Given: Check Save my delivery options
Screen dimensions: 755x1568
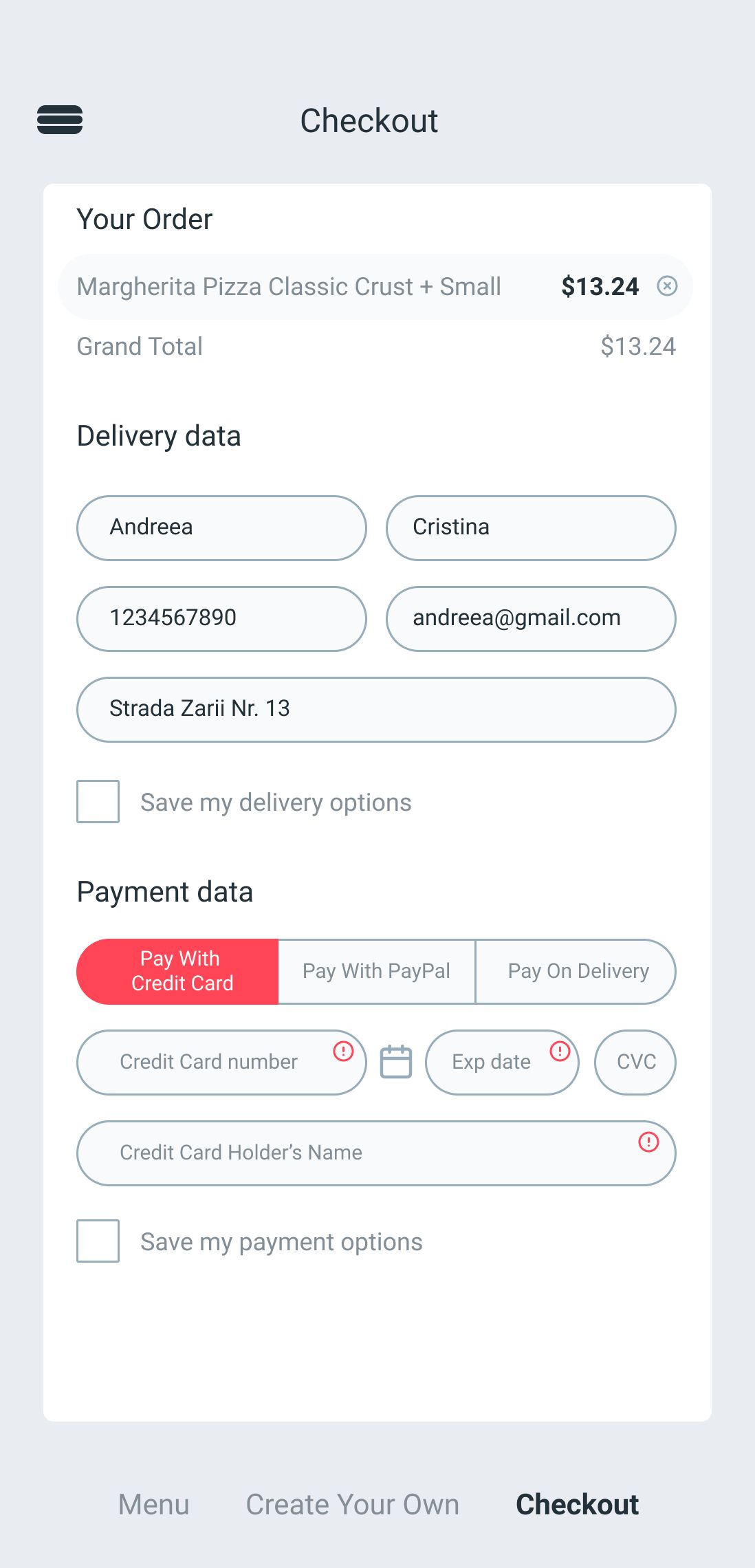Looking at the screenshot, I should click(98, 801).
